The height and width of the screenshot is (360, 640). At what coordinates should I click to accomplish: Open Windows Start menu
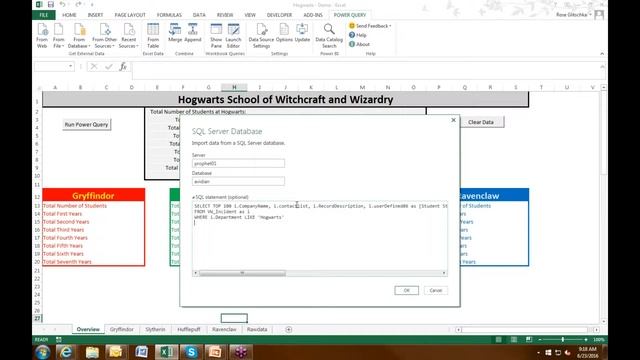pyautogui.click(x=42, y=352)
